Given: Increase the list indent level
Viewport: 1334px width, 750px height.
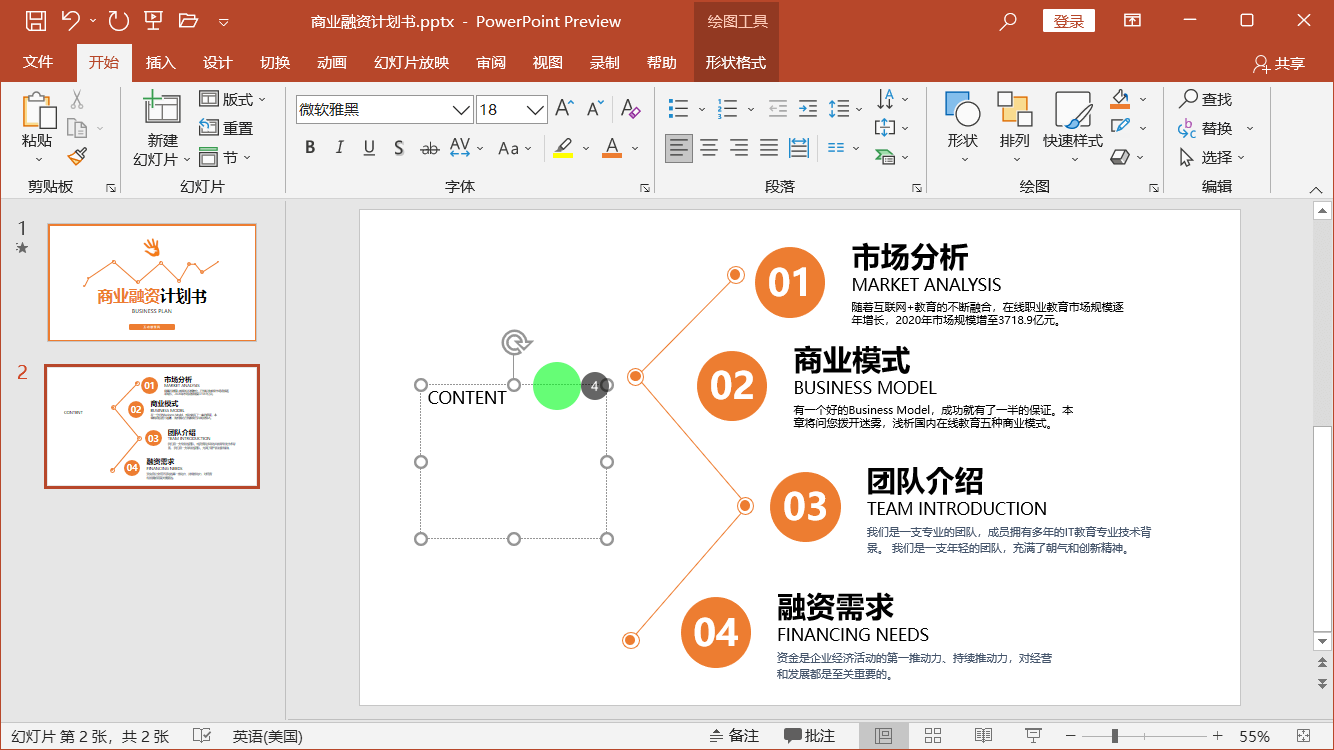Looking at the screenshot, I should [x=808, y=108].
